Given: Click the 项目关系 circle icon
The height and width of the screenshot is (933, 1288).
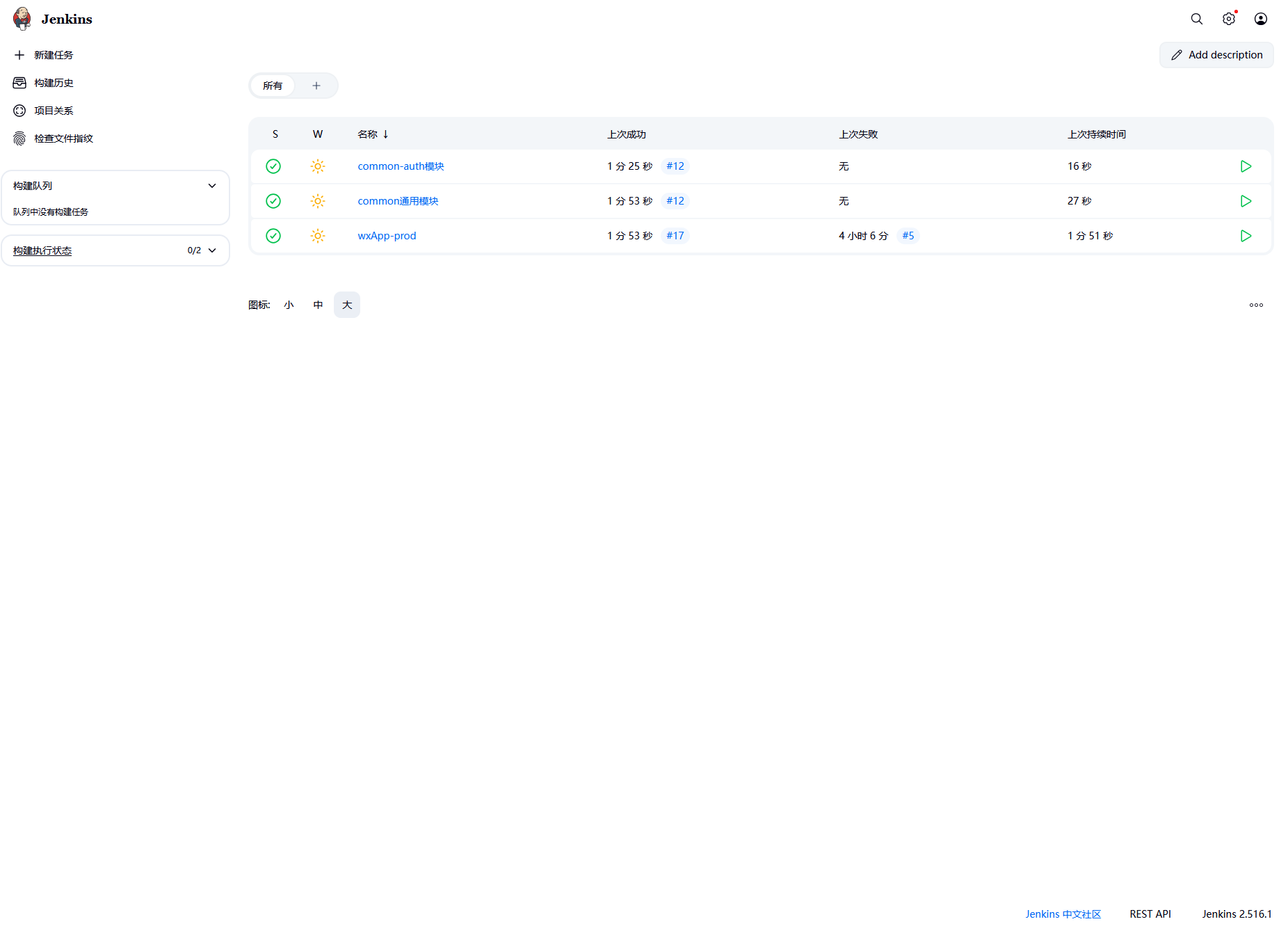Looking at the screenshot, I should click(19, 111).
